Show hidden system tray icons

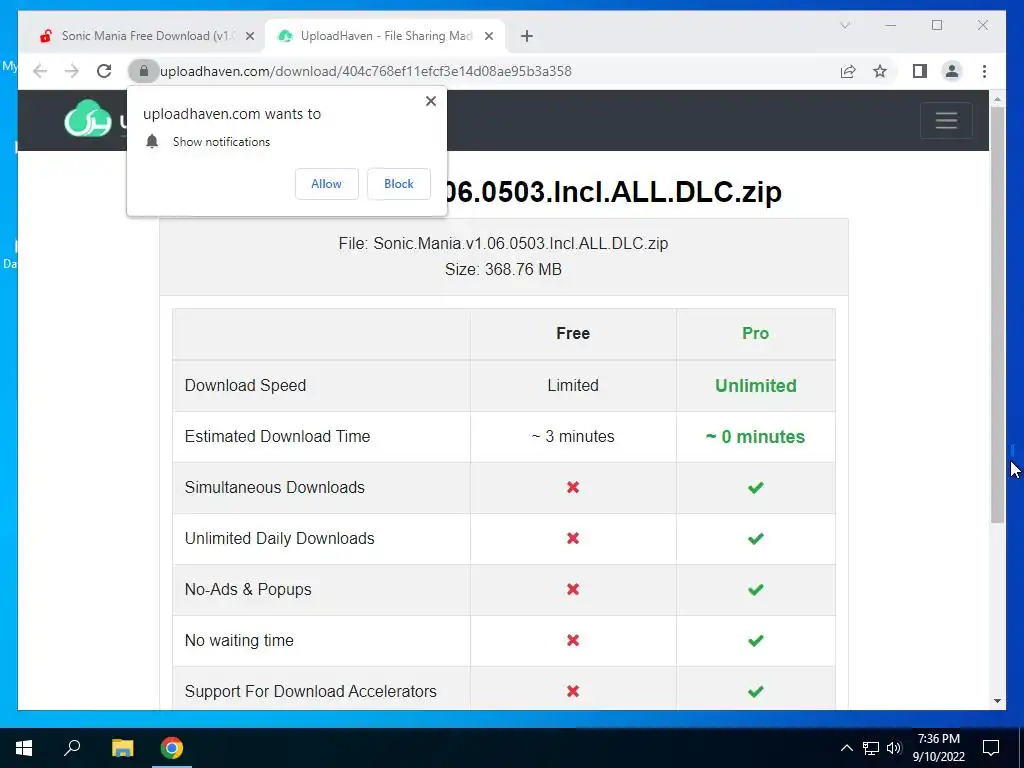[846, 748]
